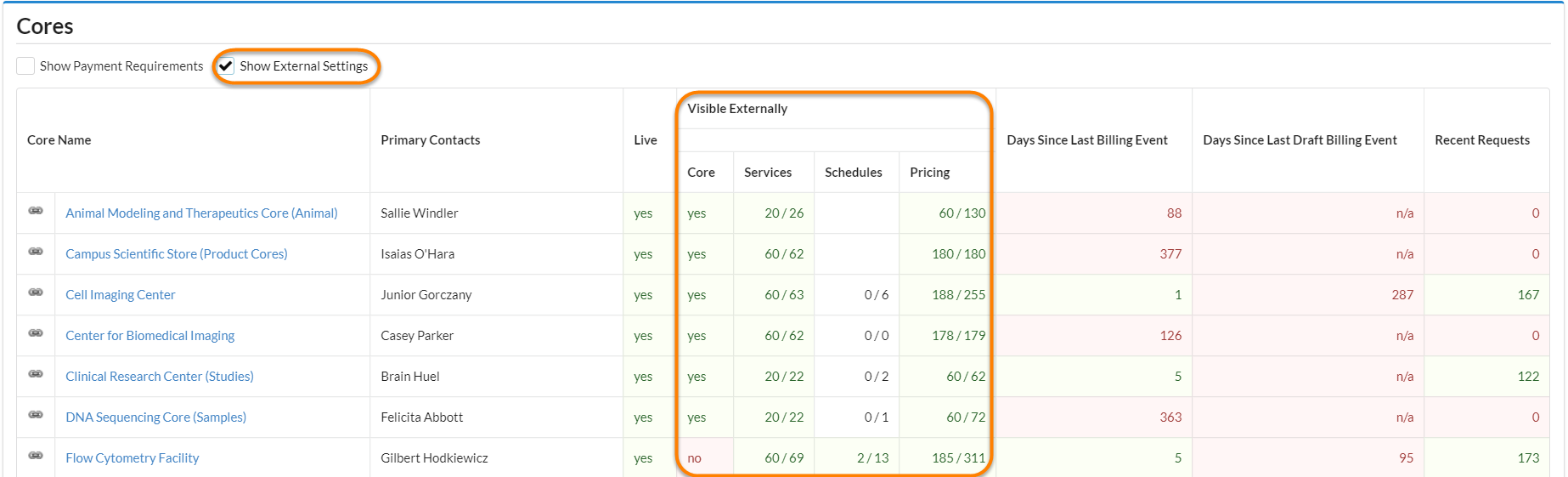This screenshot has height=477, width=1568.
Task: Go to Center for Biomedical Imaging
Action: tap(149, 336)
